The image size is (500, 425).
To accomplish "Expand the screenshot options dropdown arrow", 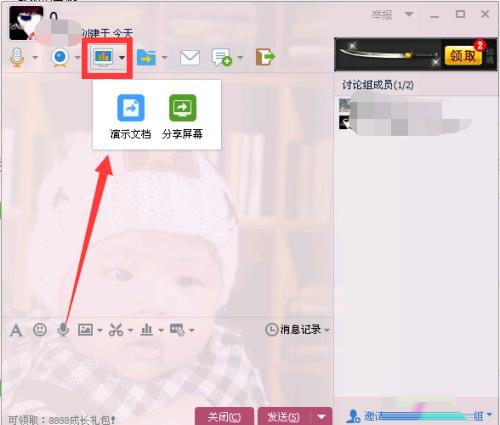I will 130,330.
